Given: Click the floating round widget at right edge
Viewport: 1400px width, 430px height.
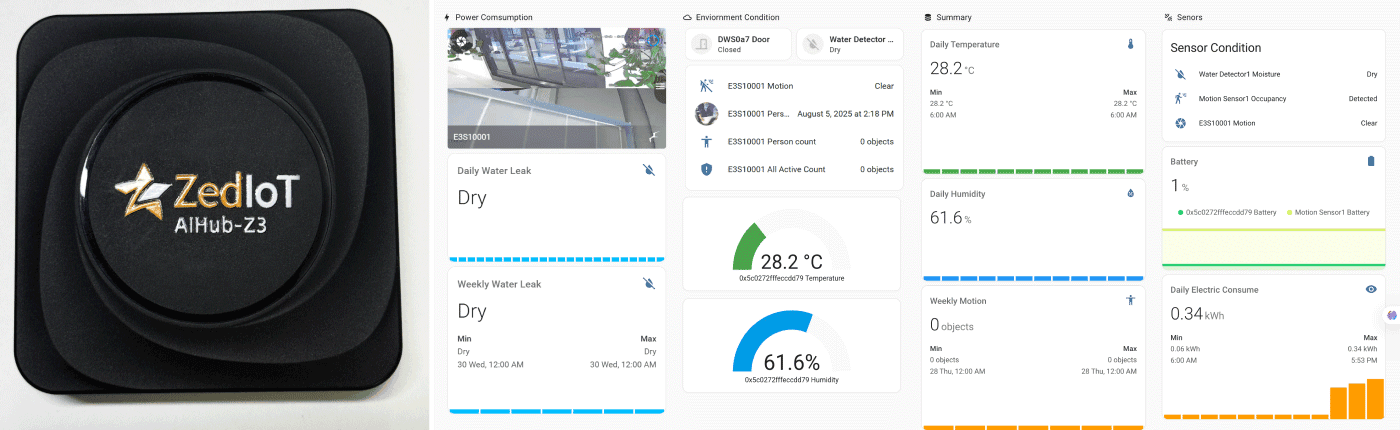Looking at the screenshot, I should click(1391, 315).
